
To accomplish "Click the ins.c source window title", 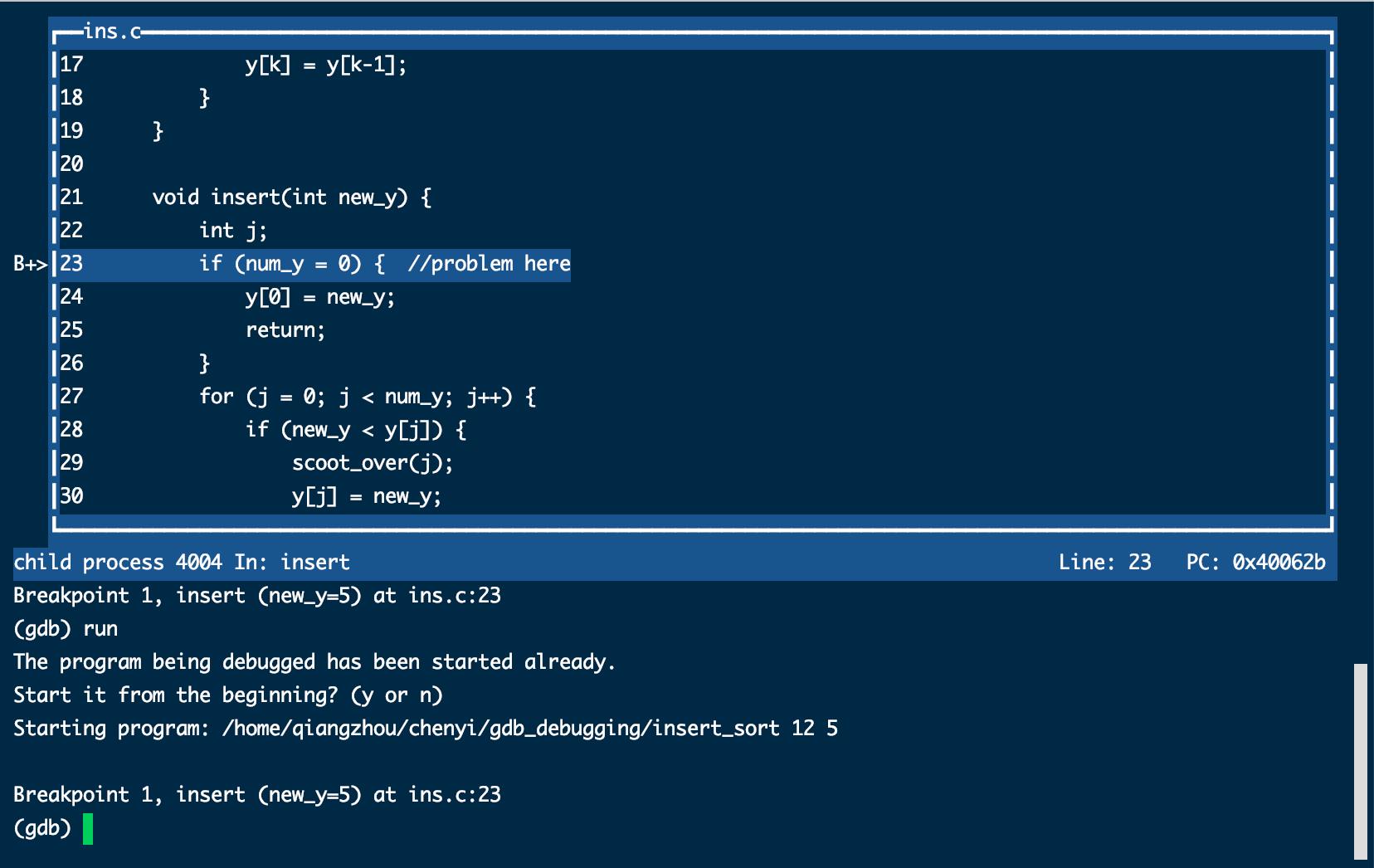I will pyautogui.click(x=112, y=32).
